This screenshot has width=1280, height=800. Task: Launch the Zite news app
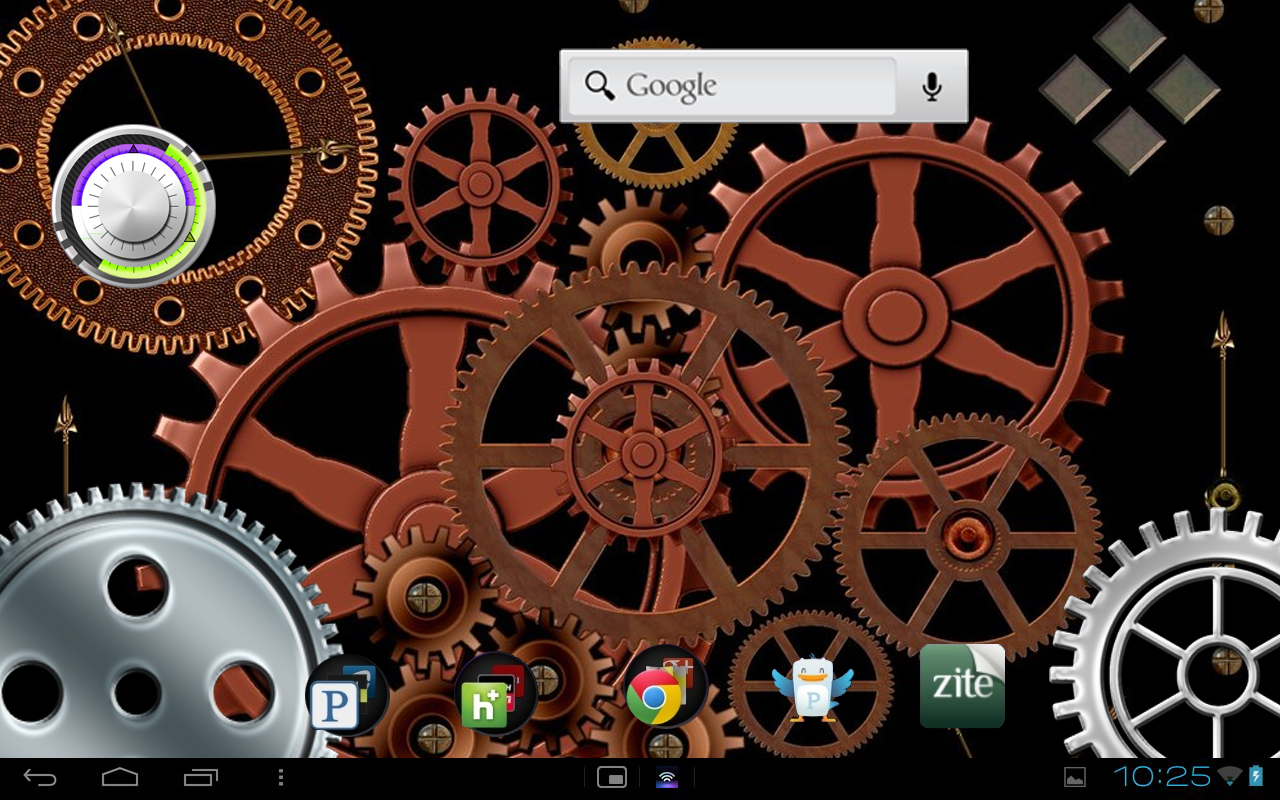962,687
